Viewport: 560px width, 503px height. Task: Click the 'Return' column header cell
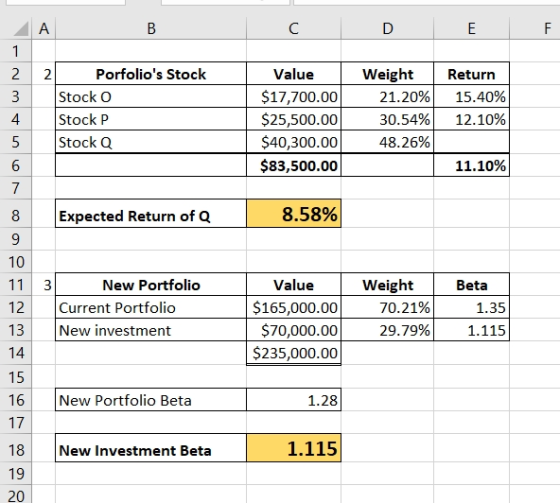[471, 74]
